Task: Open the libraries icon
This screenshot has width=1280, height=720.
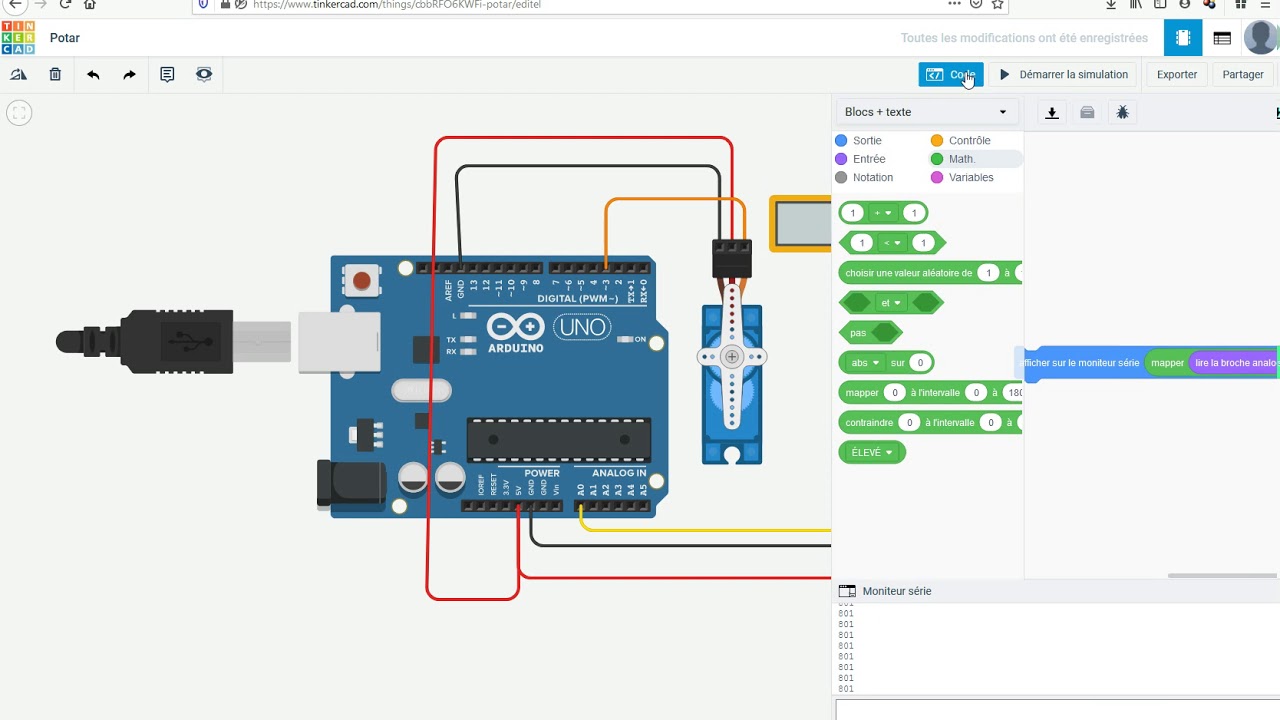Action: click(1087, 113)
